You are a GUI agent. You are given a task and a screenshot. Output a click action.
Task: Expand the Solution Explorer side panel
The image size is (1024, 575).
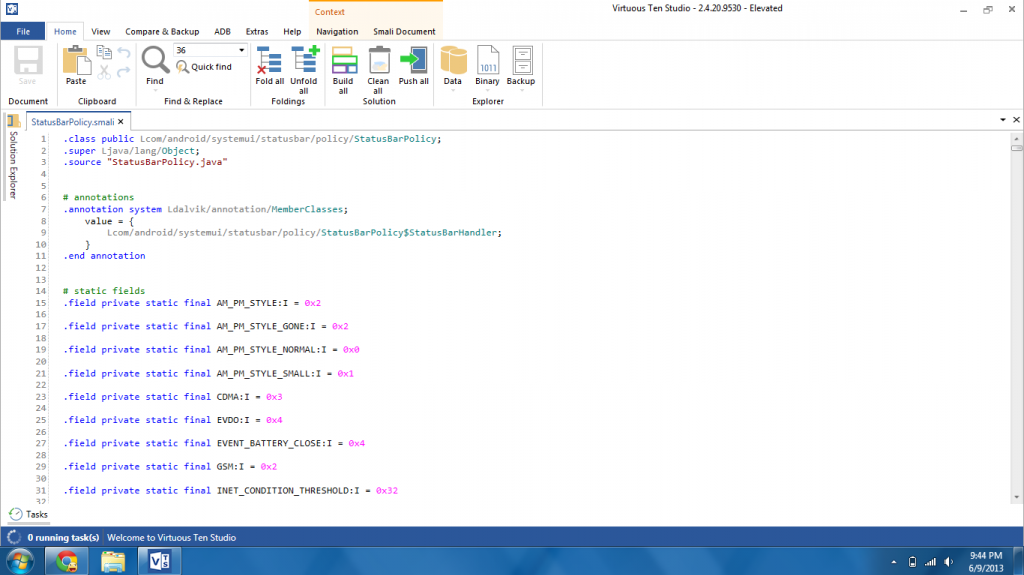pyautogui.click(x=13, y=165)
